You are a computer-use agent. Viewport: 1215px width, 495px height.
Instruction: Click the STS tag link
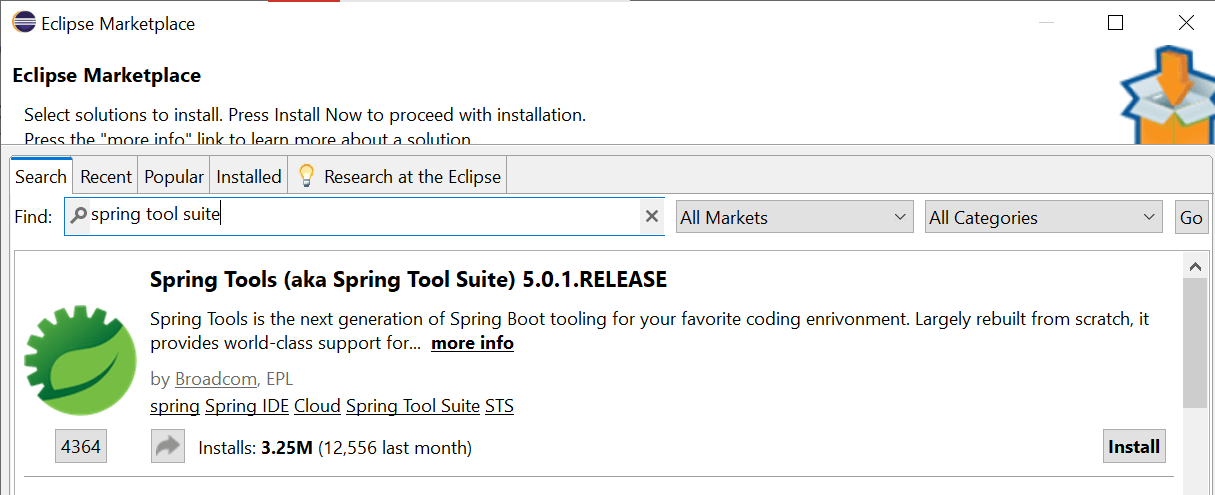pos(499,406)
